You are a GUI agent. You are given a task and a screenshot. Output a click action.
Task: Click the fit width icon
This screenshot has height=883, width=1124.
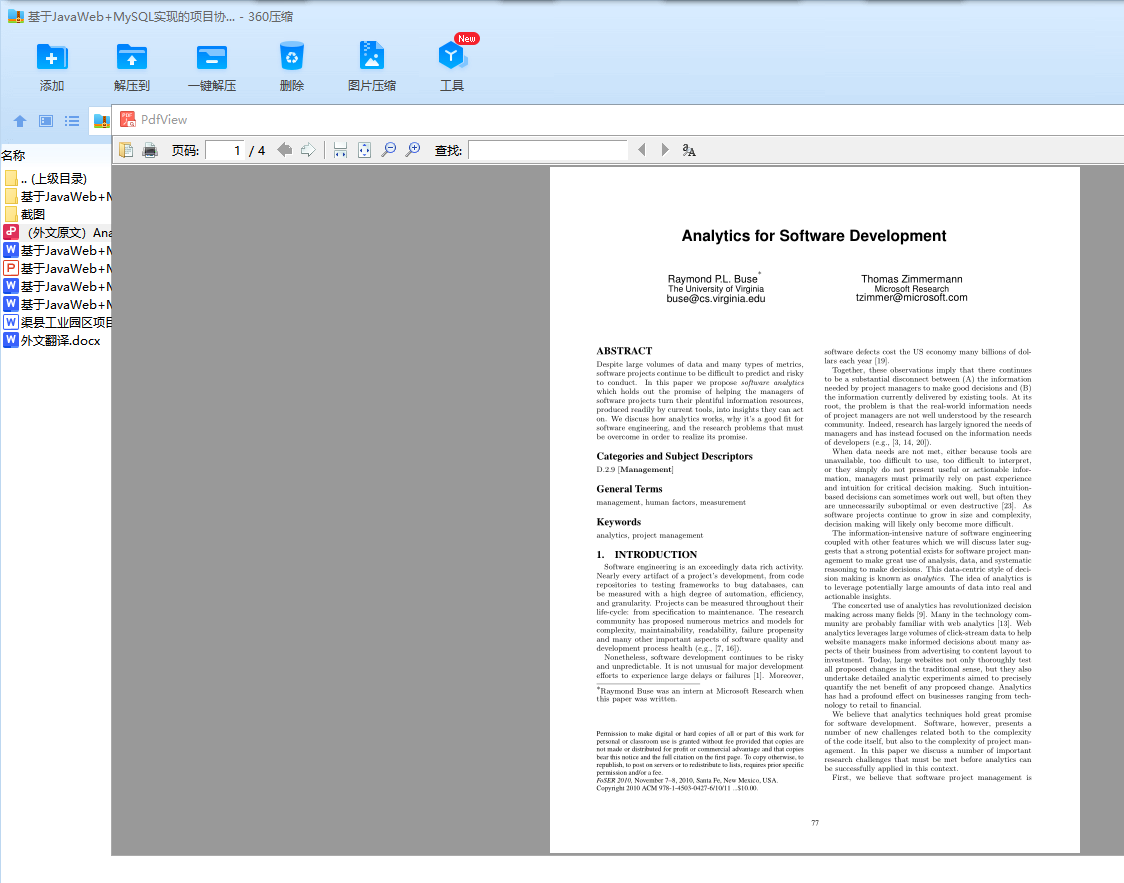point(340,150)
